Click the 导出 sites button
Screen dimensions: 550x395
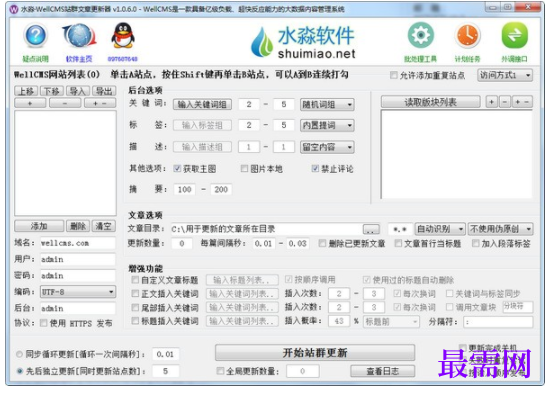click(x=104, y=91)
